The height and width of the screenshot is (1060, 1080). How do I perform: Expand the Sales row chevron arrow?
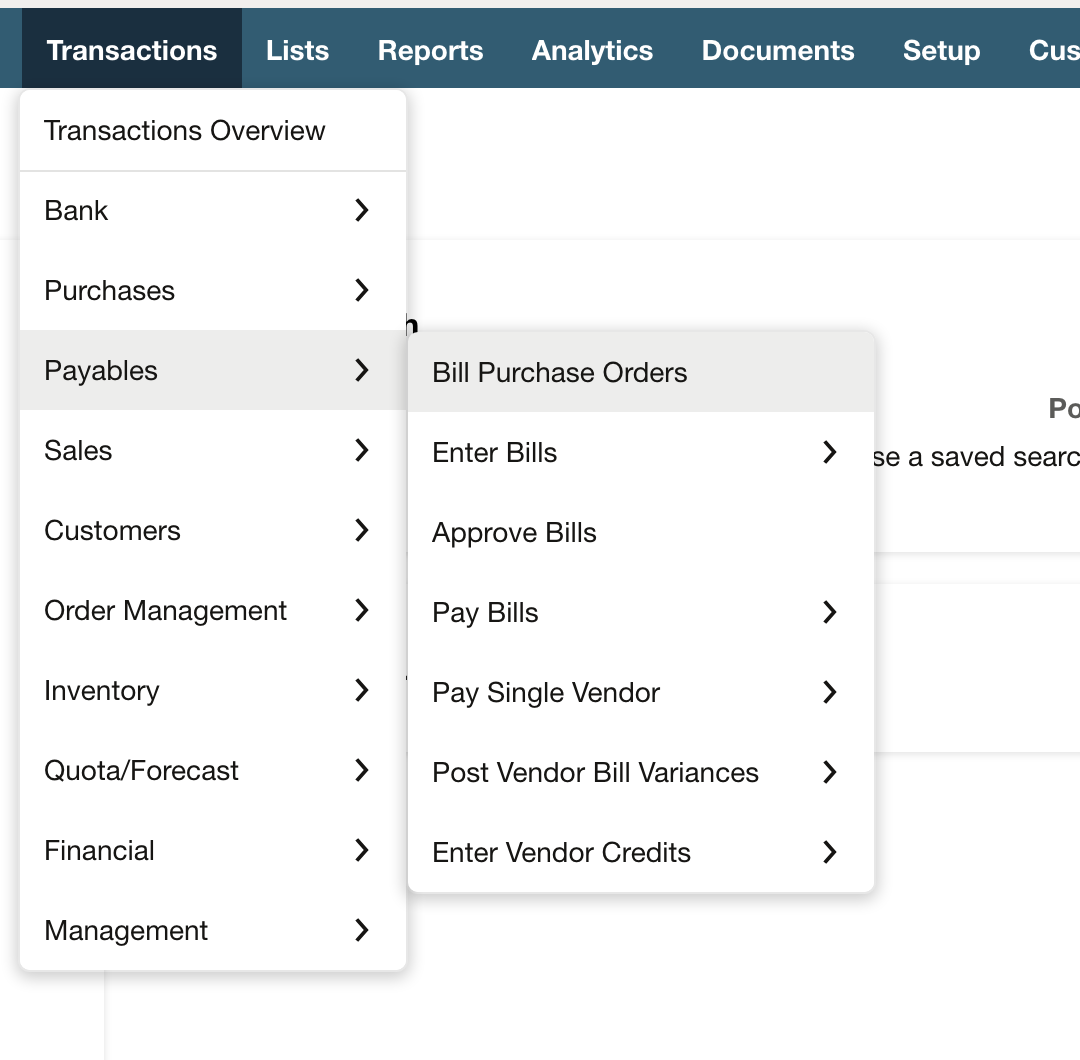[362, 450]
